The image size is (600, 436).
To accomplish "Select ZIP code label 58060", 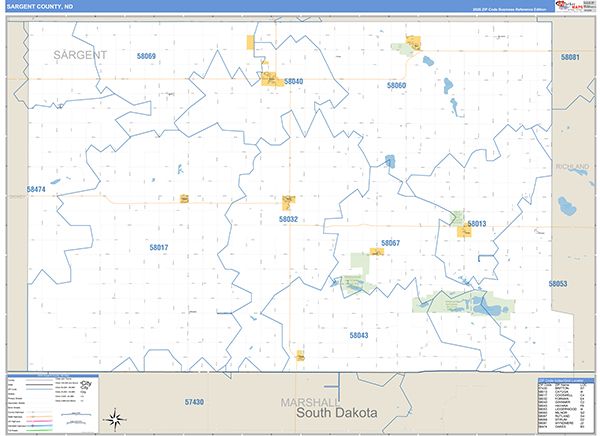I will (x=396, y=85).
